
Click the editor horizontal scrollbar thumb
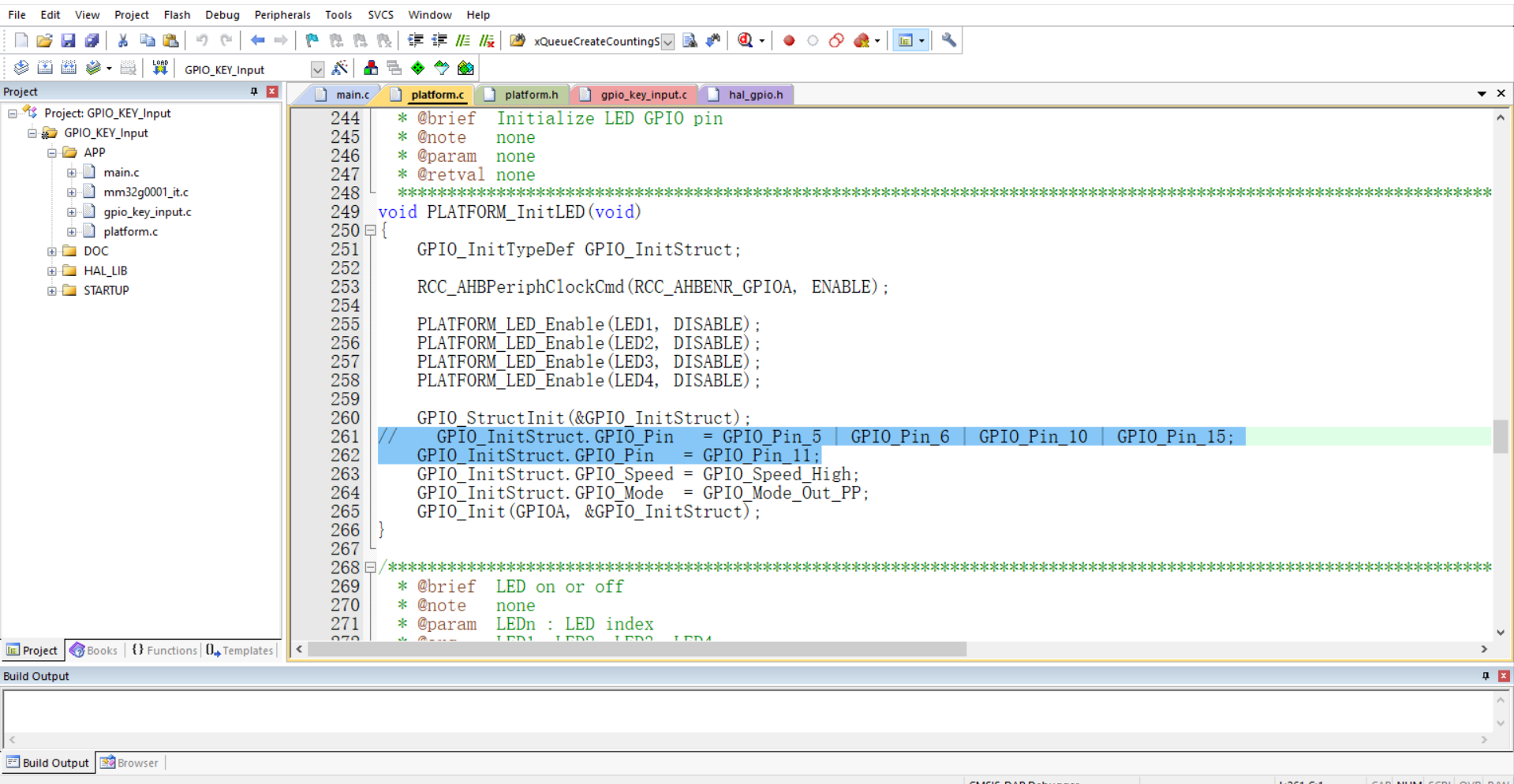coord(636,649)
